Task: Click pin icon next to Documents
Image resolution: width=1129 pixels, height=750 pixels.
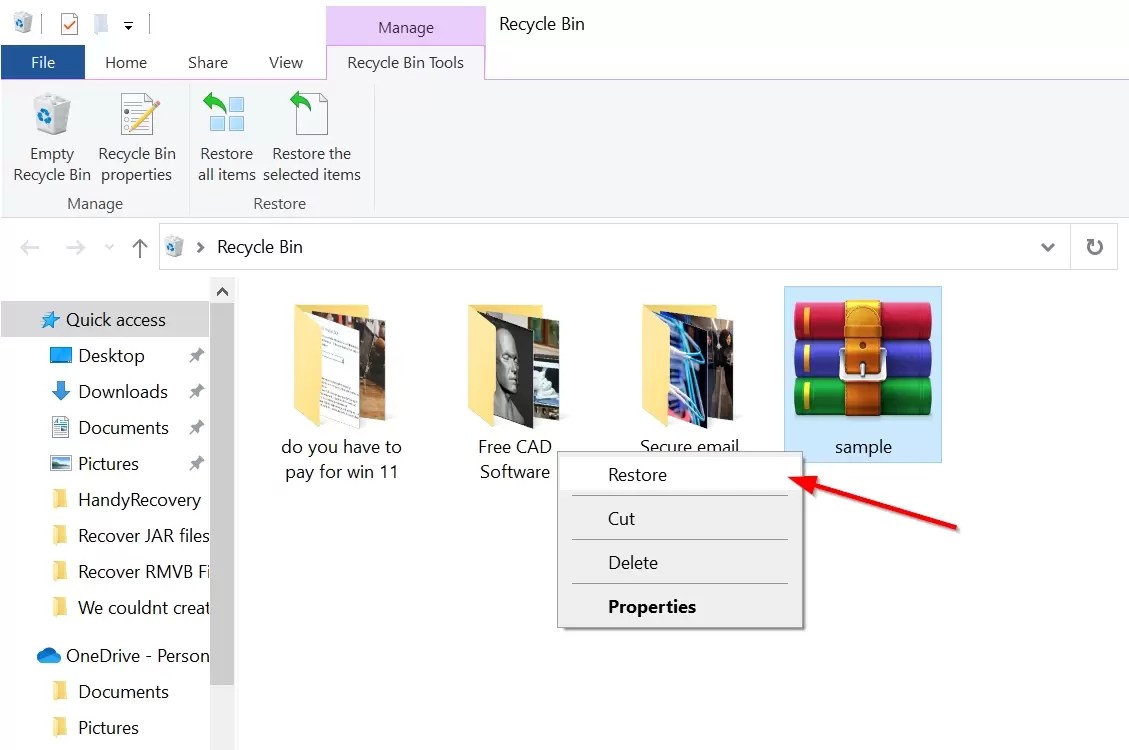Action: click(x=196, y=428)
